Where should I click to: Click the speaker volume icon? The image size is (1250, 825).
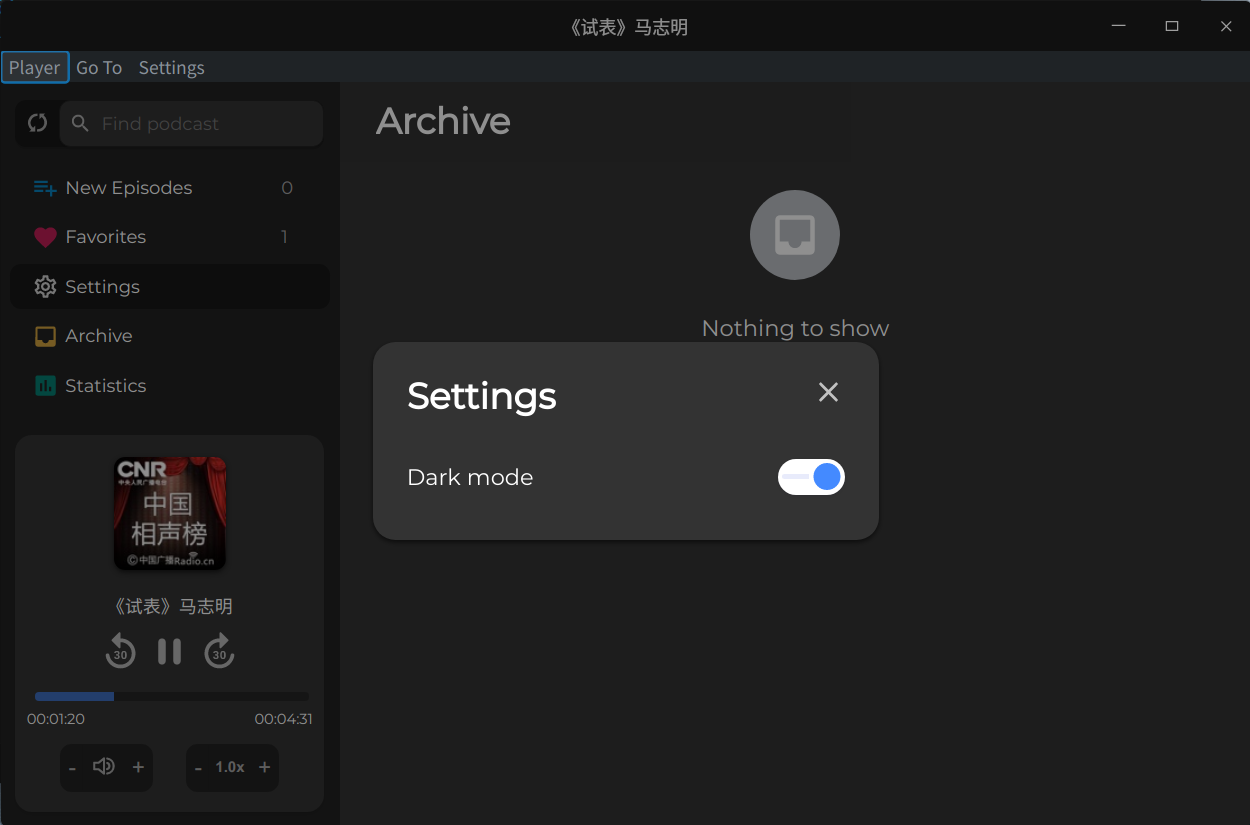[x=104, y=767]
